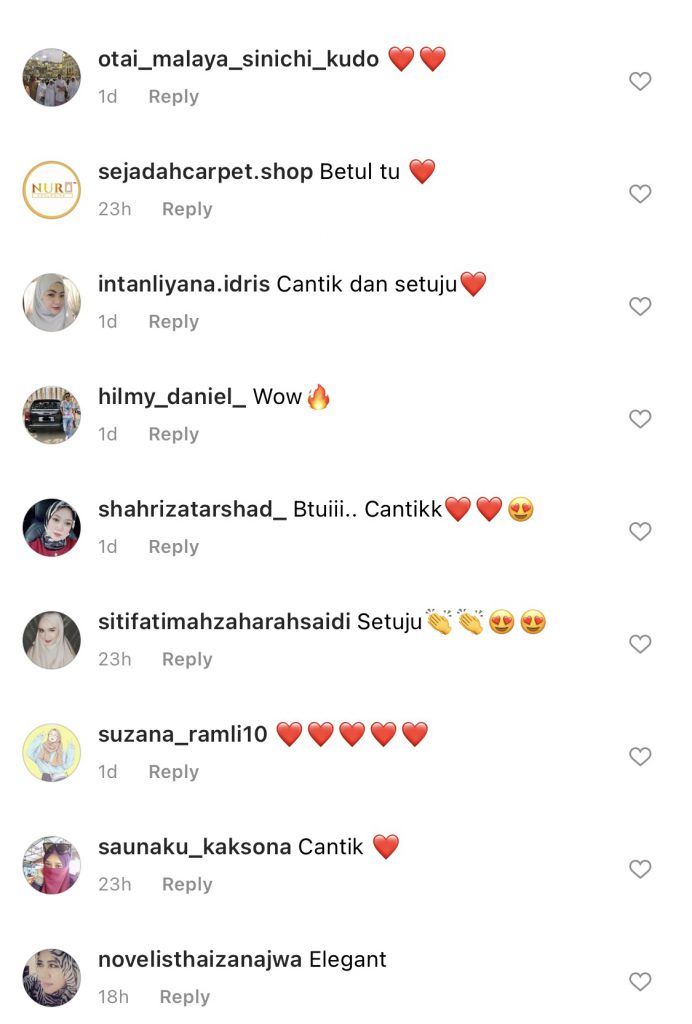Like sitifatimahzaharahsaidi's Setuju comment
692x1024 pixels.
pos(640,644)
